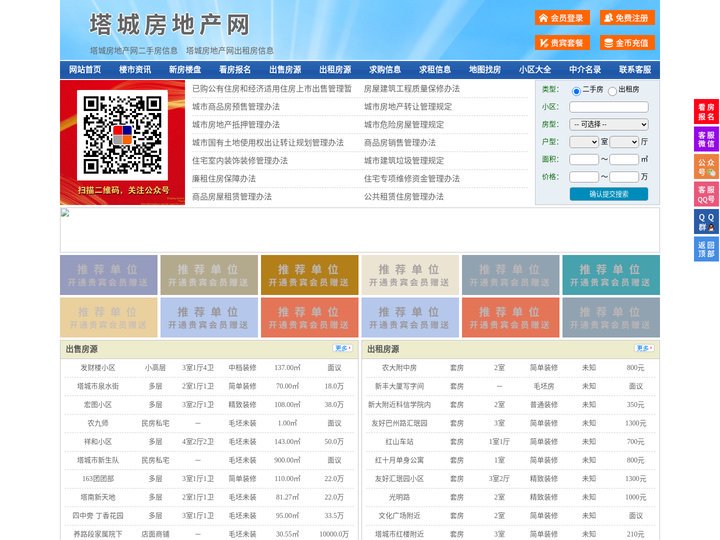The image size is (720, 540).
Task: Click the maximum 价格 input field
Action: (624, 177)
